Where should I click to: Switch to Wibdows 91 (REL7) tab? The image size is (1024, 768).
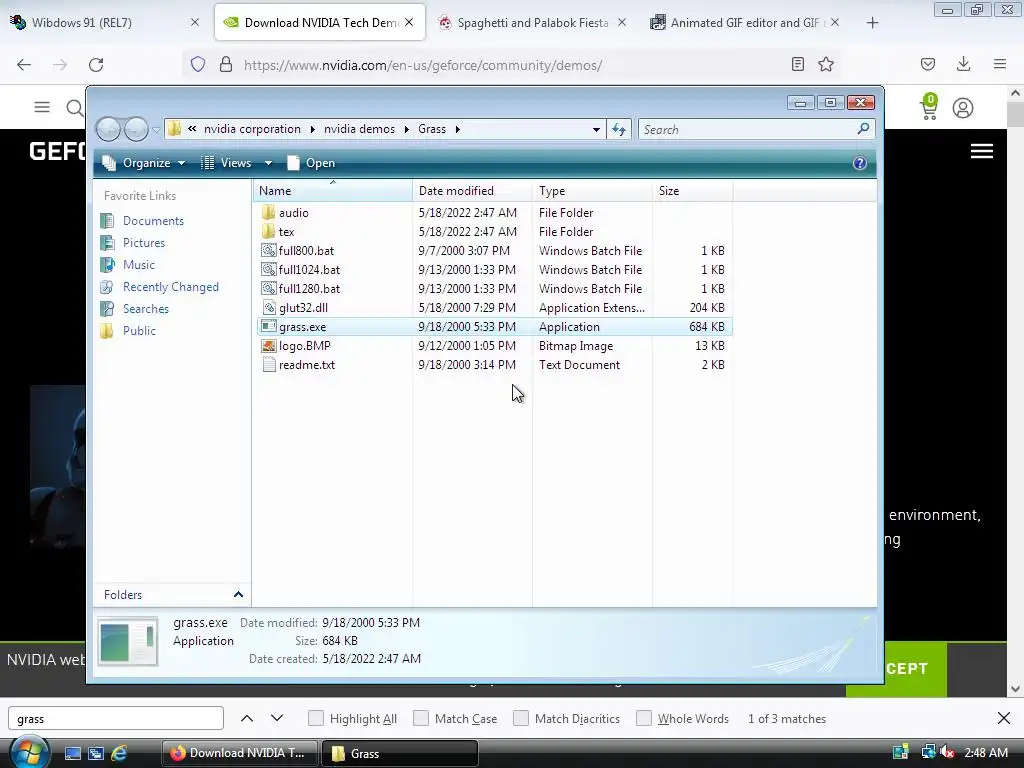pos(108,23)
